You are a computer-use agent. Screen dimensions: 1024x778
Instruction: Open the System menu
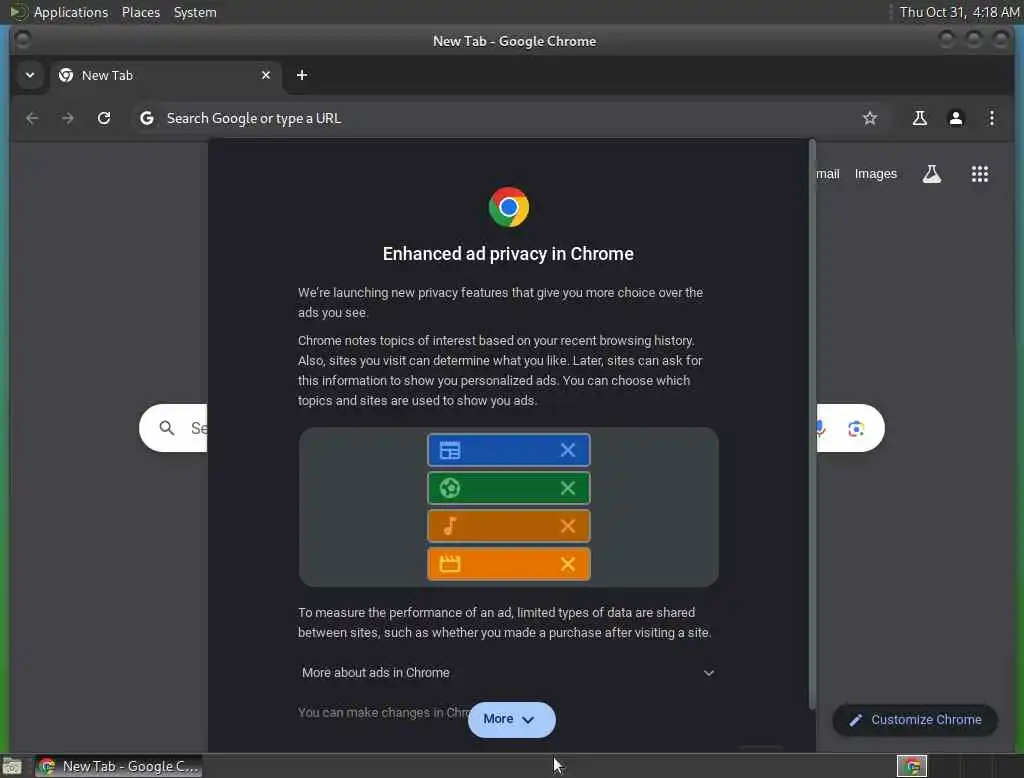195,12
